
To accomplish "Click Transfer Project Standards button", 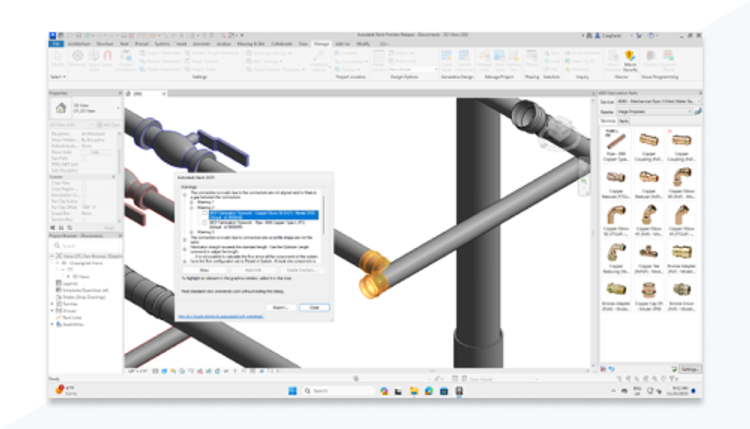I will pos(211,53).
